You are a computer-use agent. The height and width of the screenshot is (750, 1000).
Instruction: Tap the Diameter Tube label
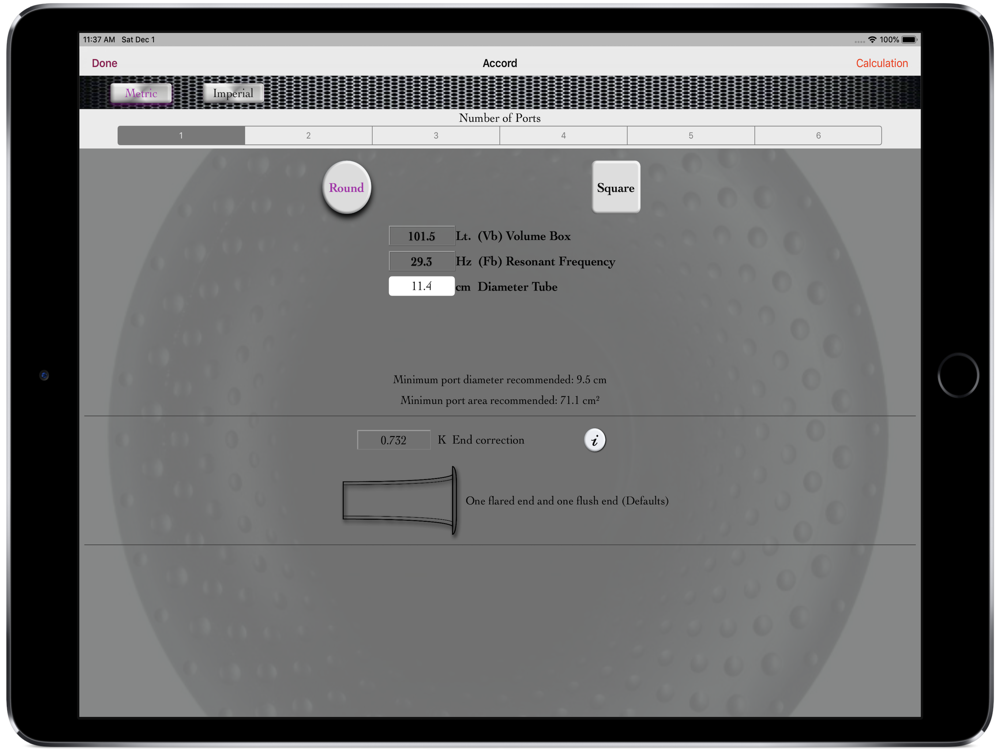518,287
